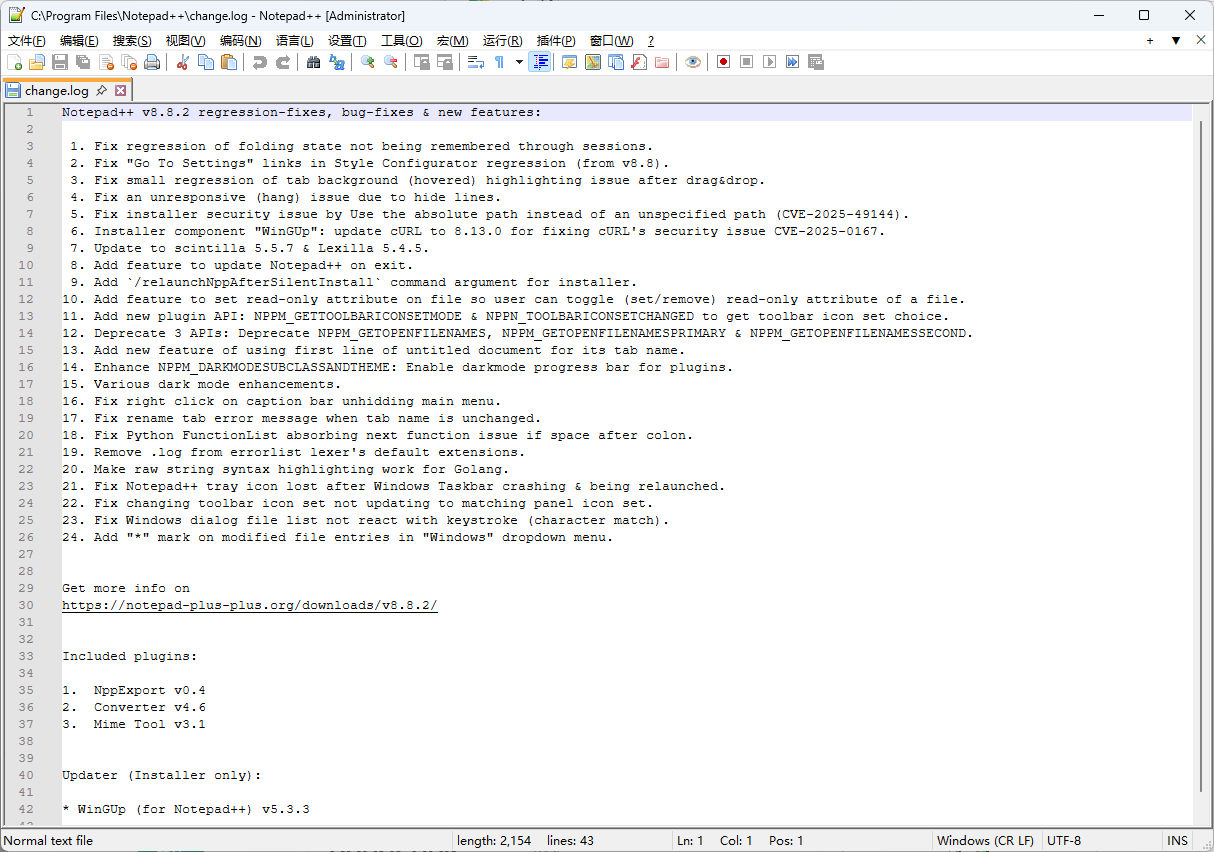Start macro recording with the red record icon

click(723, 62)
